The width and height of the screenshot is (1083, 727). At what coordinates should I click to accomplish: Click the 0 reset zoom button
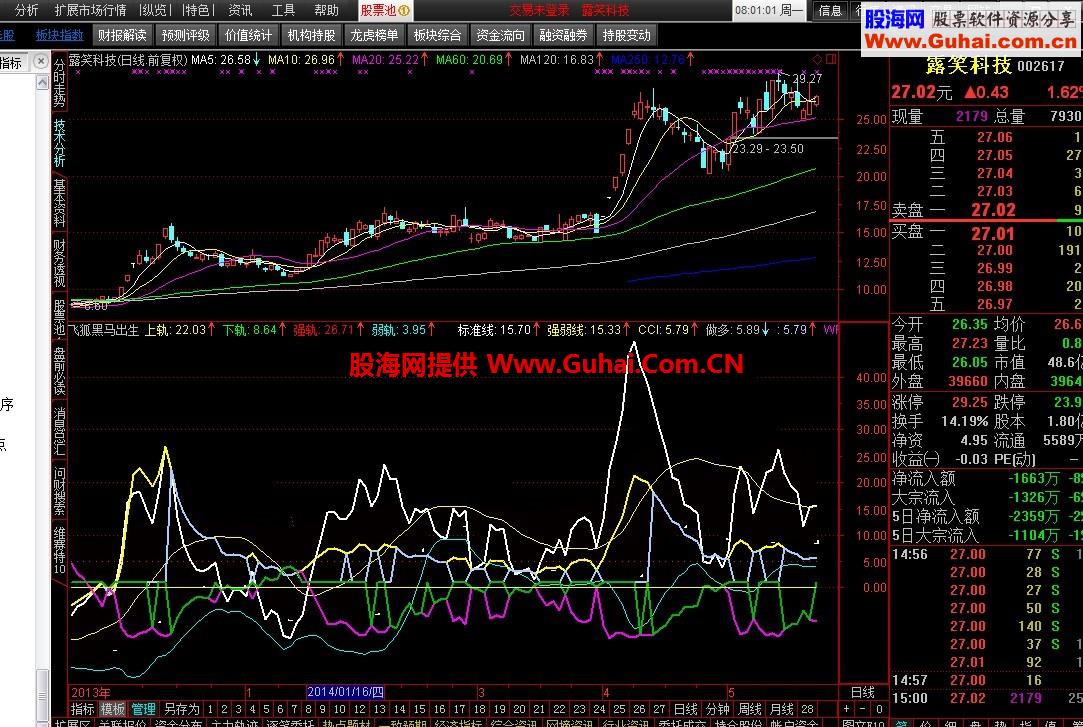pos(879,709)
